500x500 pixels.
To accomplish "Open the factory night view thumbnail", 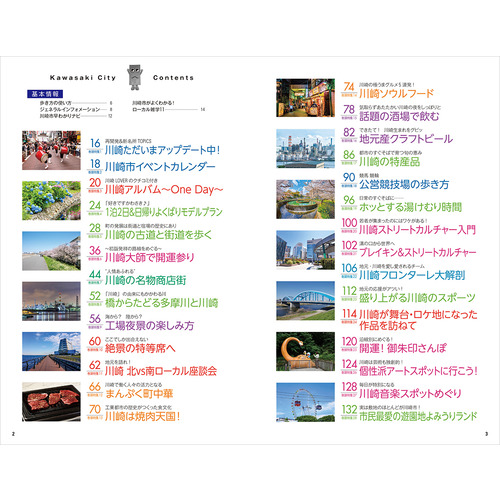I will [51, 301].
